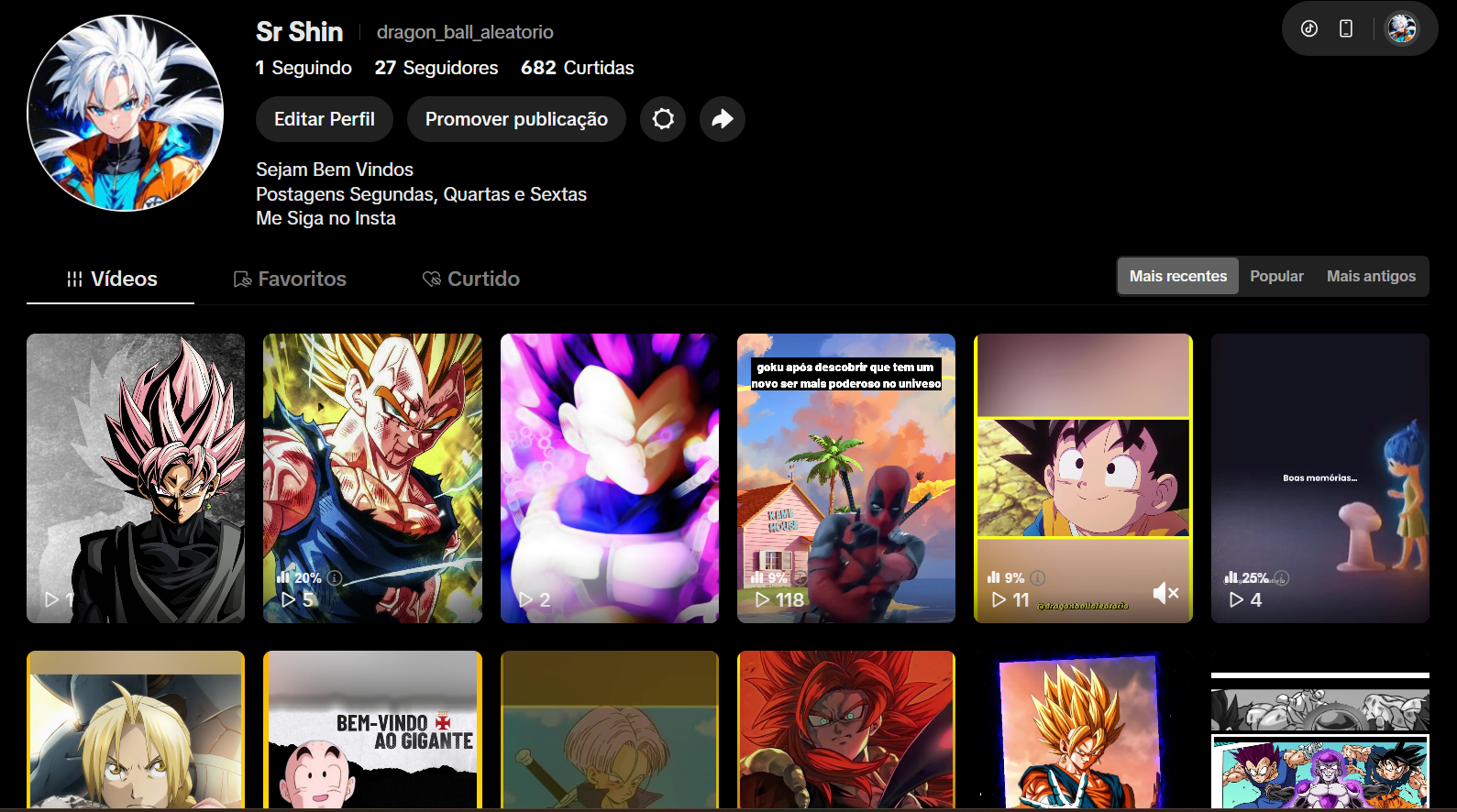Click the 25% analytics stat on the Boas memórias video
This screenshot has width=1457, height=812.
click(x=1247, y=577)
